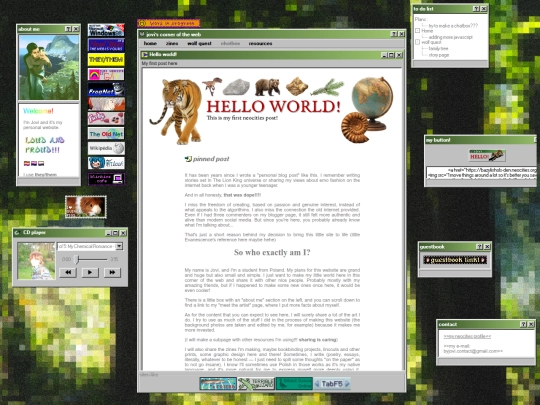Viewport: 540px width, 405px height.
Task: Select 'adding more javascript' in to do list
Action: click(451, 37)
